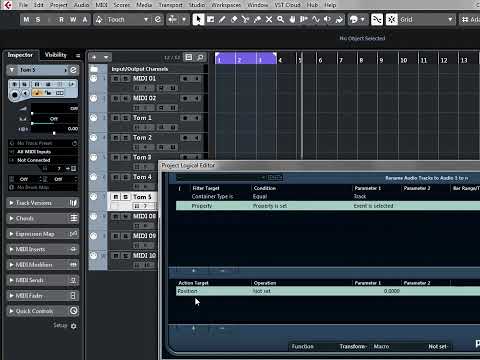Select the Glue tool
The width and height of the screenshot is (480, 360).
257,19
